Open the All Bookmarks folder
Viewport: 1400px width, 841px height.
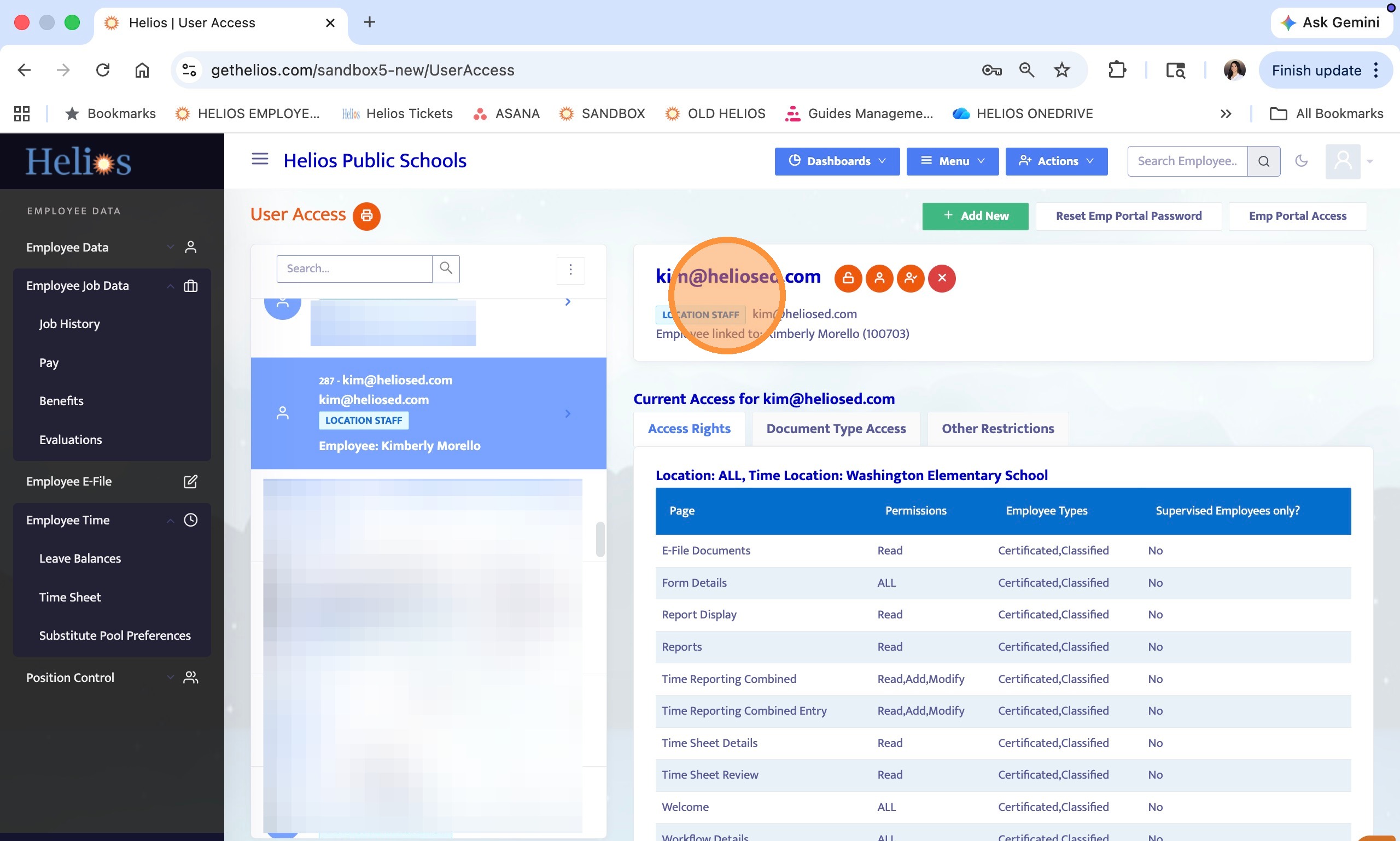click(x=1326, y=114)
